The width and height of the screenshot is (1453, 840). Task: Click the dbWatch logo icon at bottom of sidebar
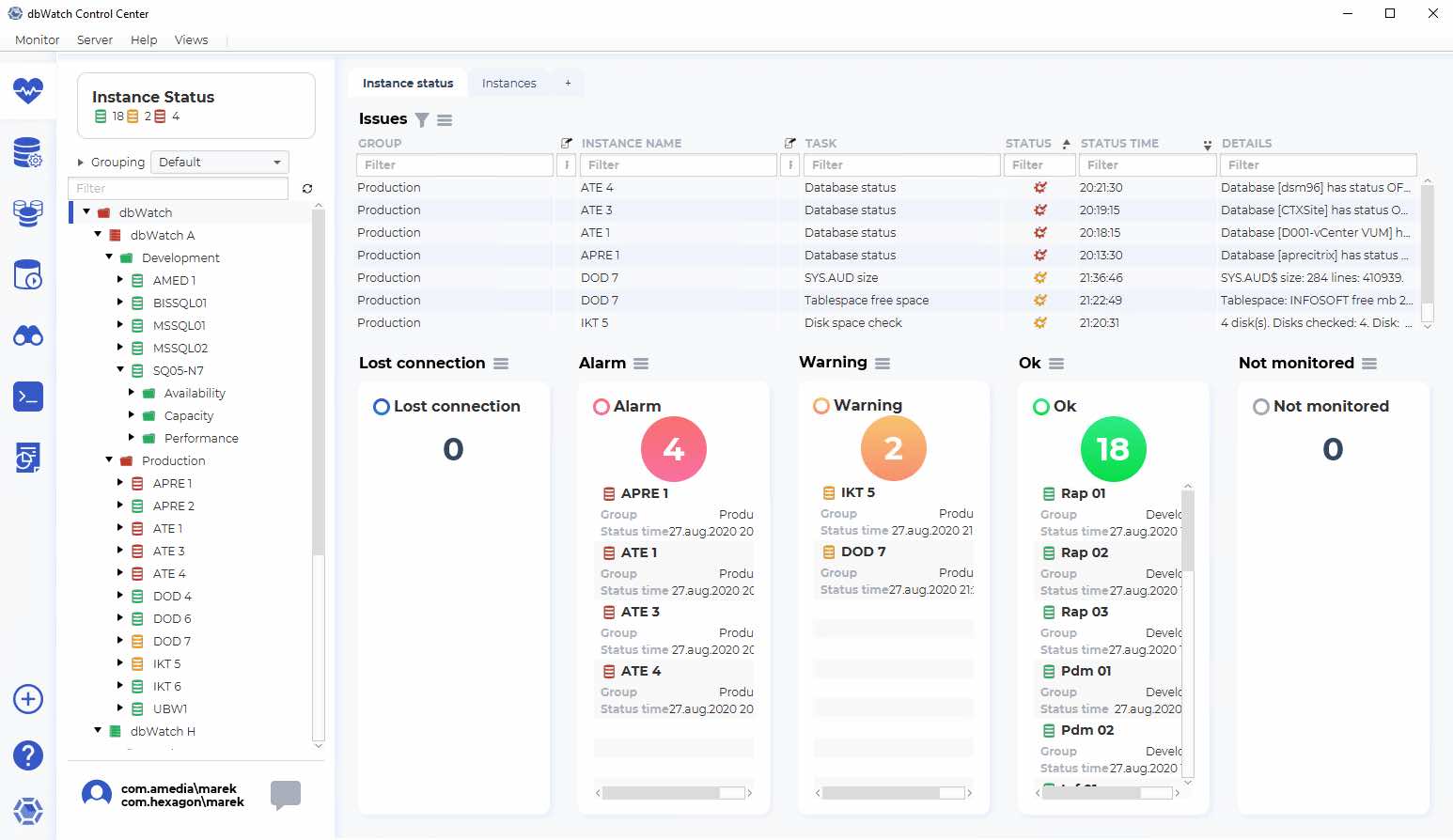tap(28, 811)
